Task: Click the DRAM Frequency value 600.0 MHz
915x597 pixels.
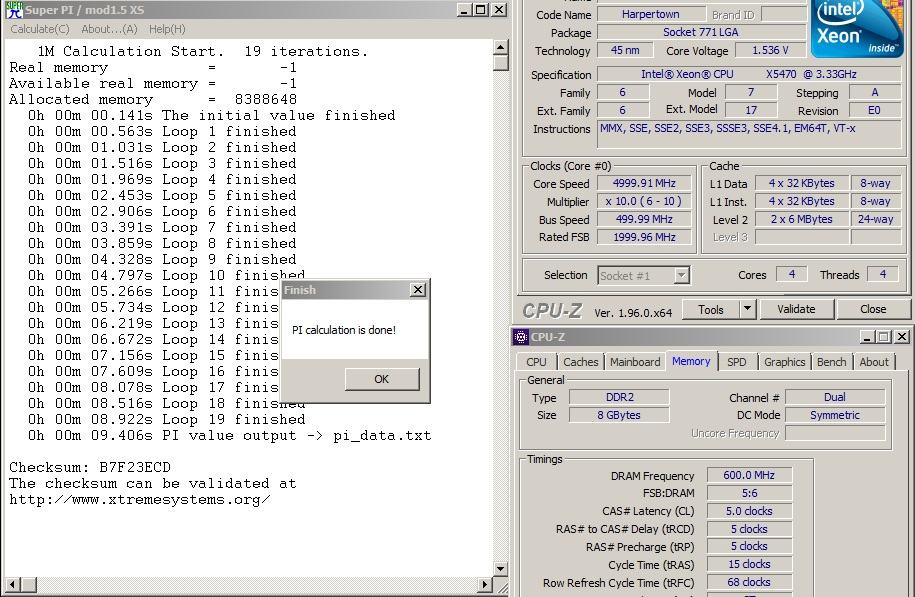Action: [x=749, y=476]
